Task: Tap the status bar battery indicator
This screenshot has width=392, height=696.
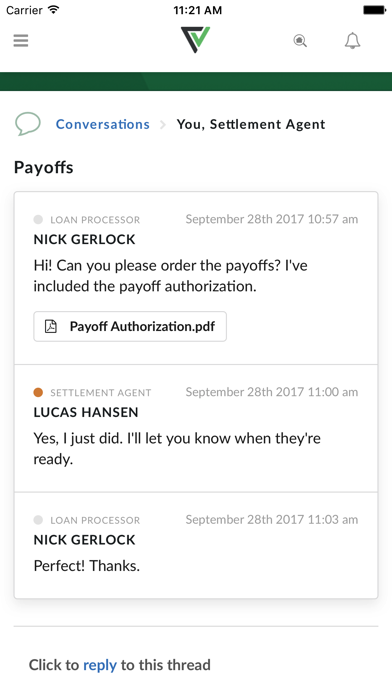Action: [x=374, y=10]
